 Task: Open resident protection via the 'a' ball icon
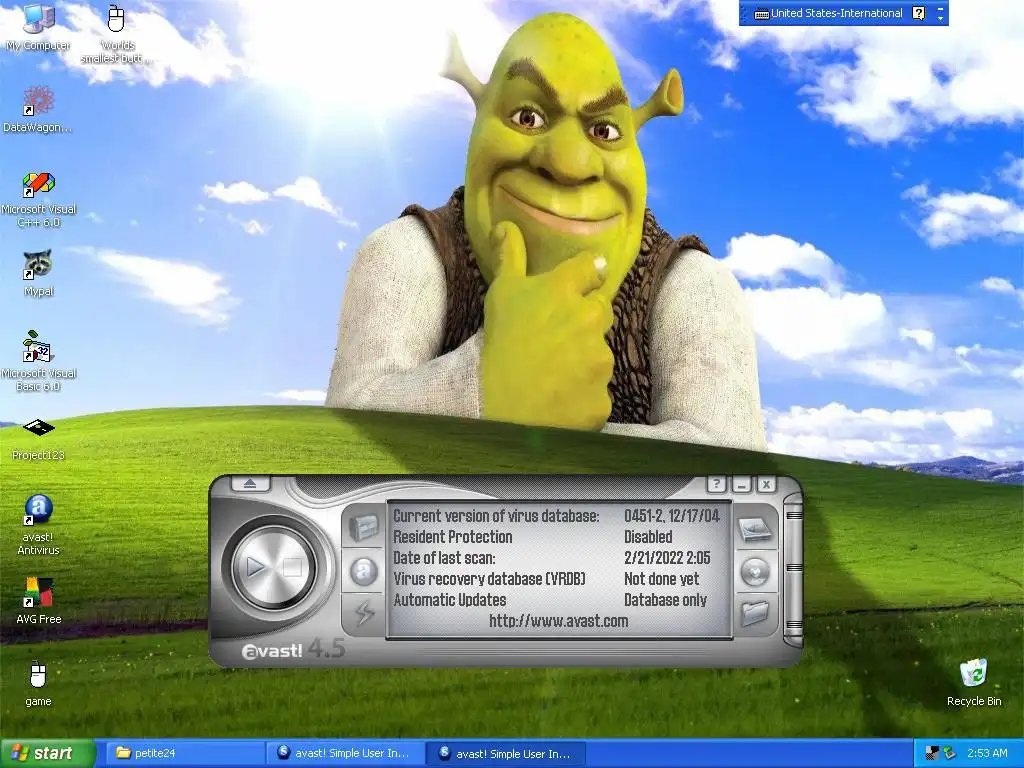(364, 572)
